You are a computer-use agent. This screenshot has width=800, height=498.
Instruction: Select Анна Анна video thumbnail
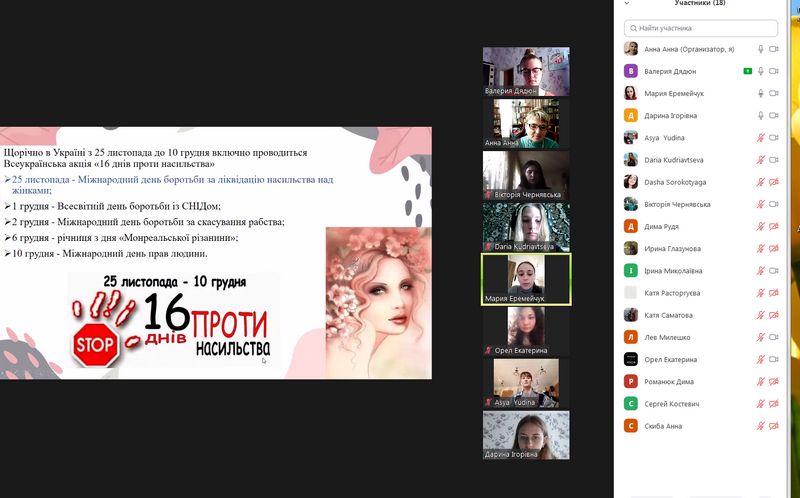click(526, 123)
